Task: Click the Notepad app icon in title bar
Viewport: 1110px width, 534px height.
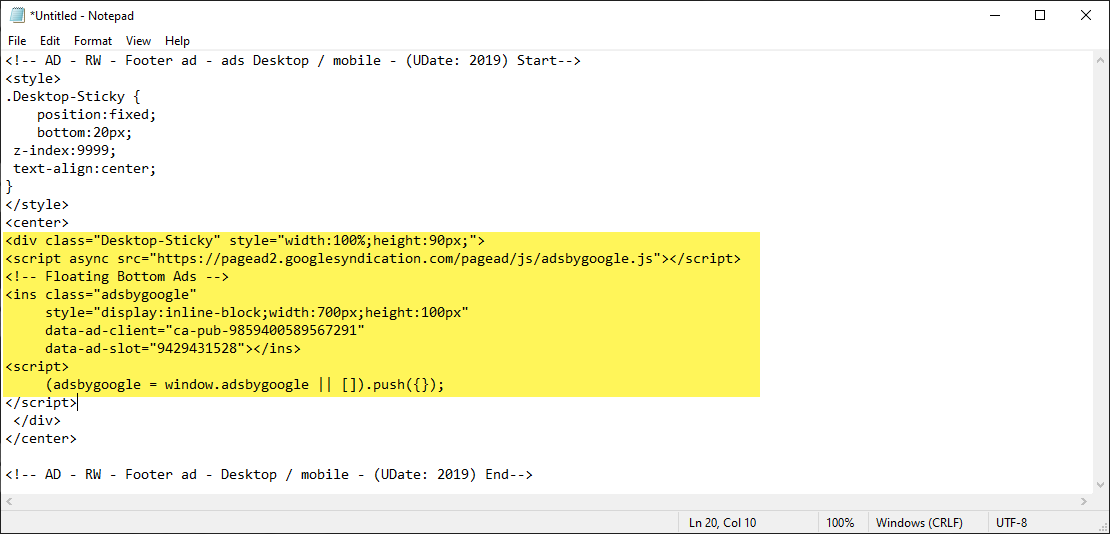Action: click(17, 15)
